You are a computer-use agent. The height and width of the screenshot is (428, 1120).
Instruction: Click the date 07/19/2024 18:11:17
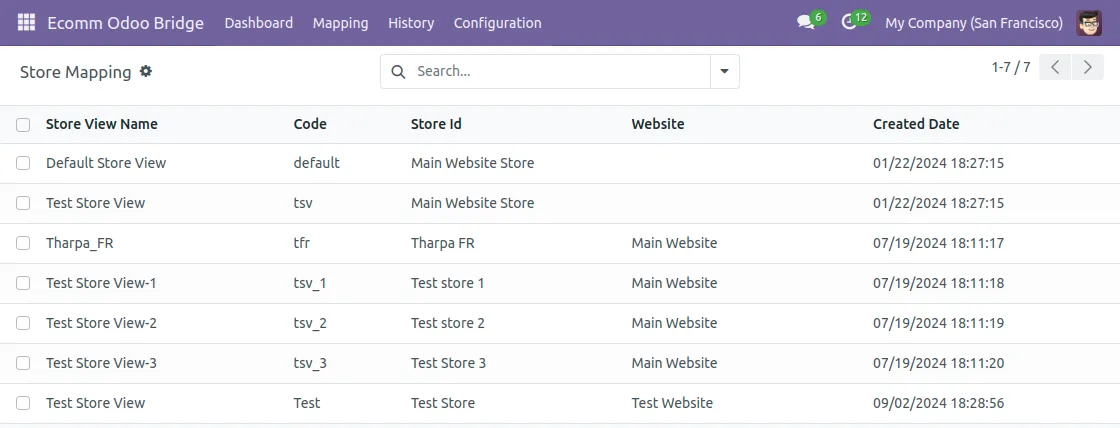pyautogui.click(x=939, y=243)
